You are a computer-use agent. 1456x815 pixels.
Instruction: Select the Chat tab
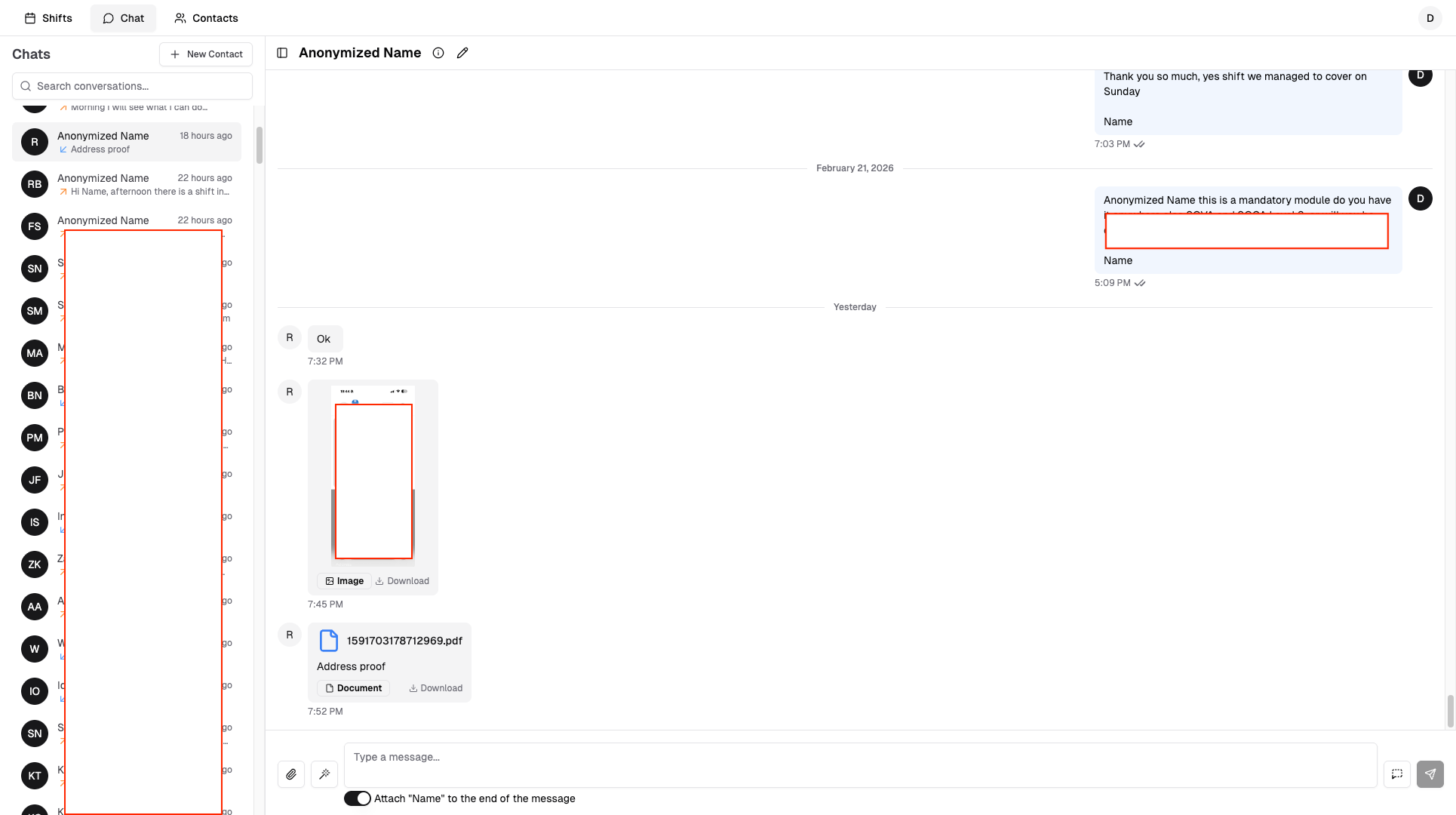point(123,18)
